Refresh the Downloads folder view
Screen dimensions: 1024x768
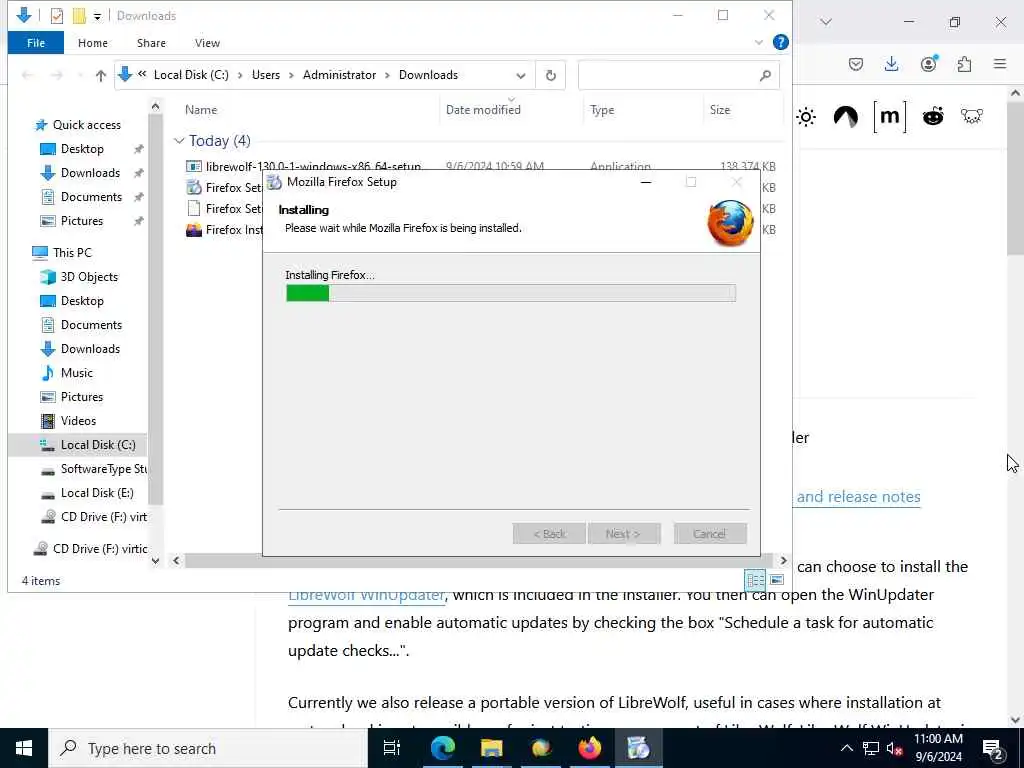point(551,76)
